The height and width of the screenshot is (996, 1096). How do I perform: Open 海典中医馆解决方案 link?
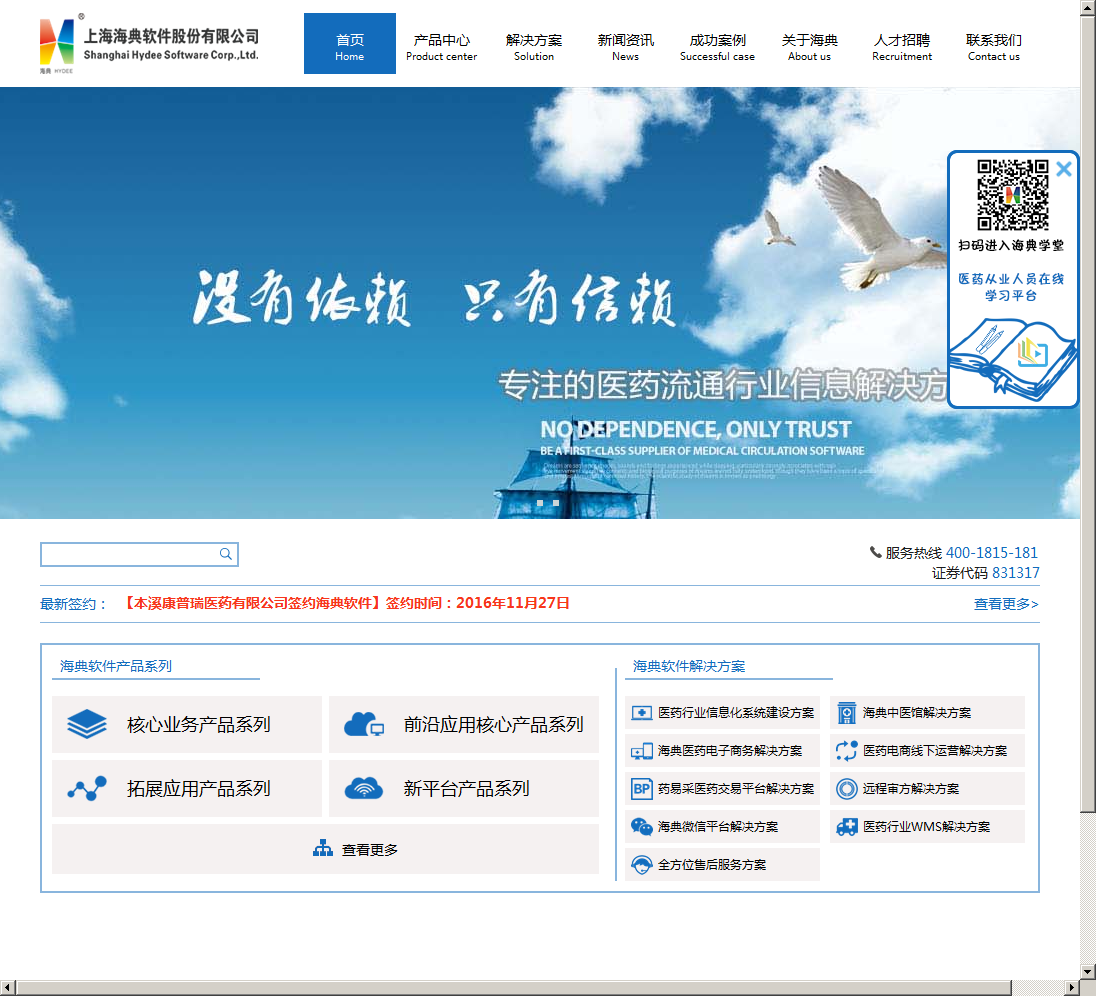927,713
